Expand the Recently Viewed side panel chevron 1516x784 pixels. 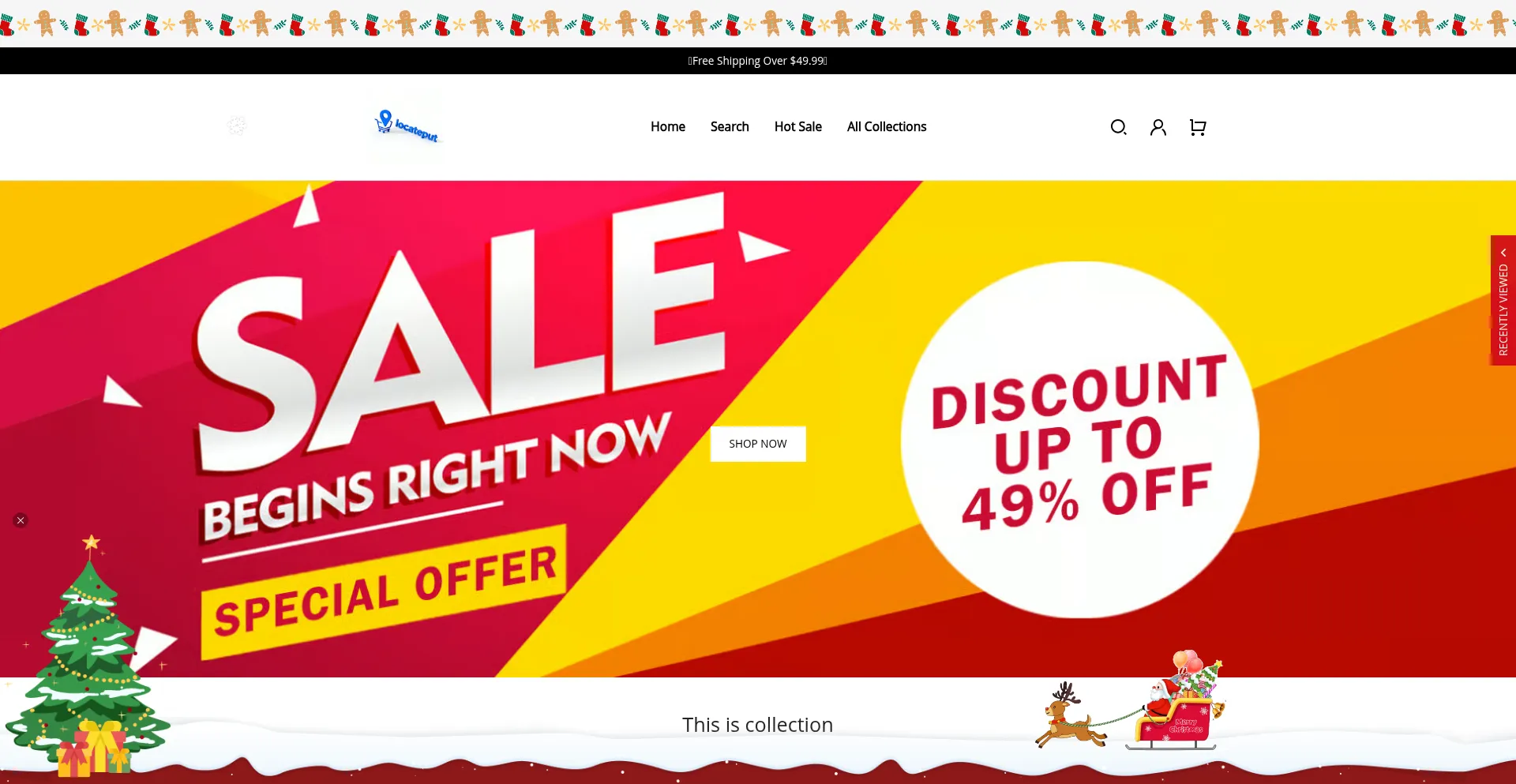coord(1503,253)
